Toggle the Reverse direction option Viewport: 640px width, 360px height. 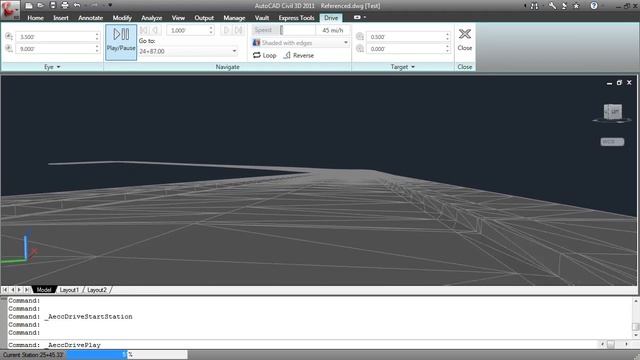click(x=299, y=55)
